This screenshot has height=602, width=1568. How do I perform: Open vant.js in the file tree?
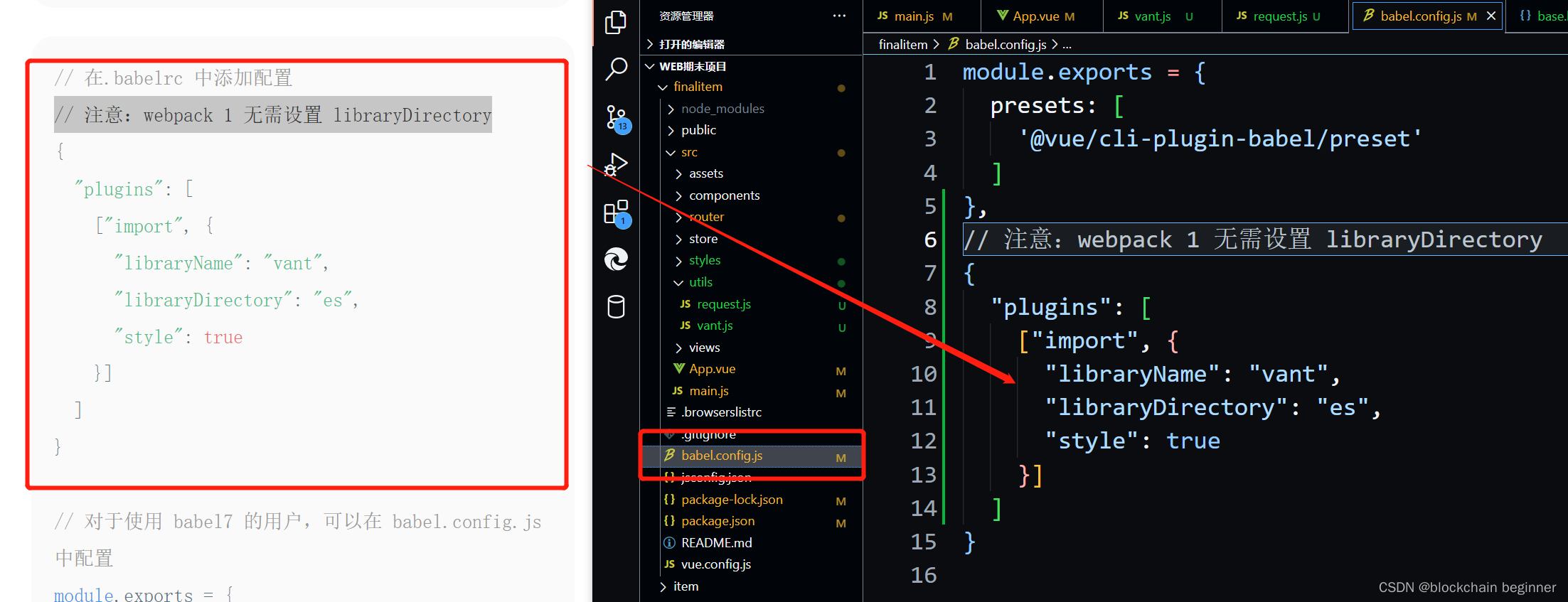[751, 326]
